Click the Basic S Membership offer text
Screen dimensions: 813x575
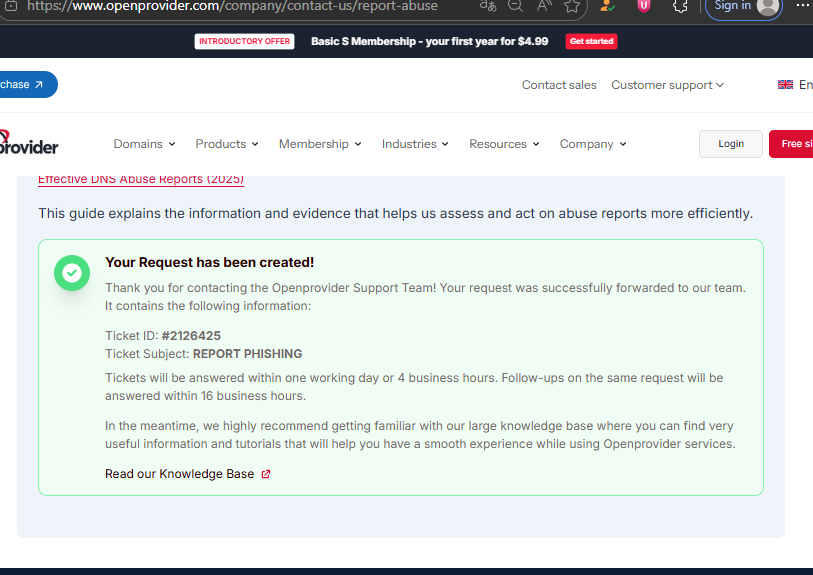coord(429,41)
